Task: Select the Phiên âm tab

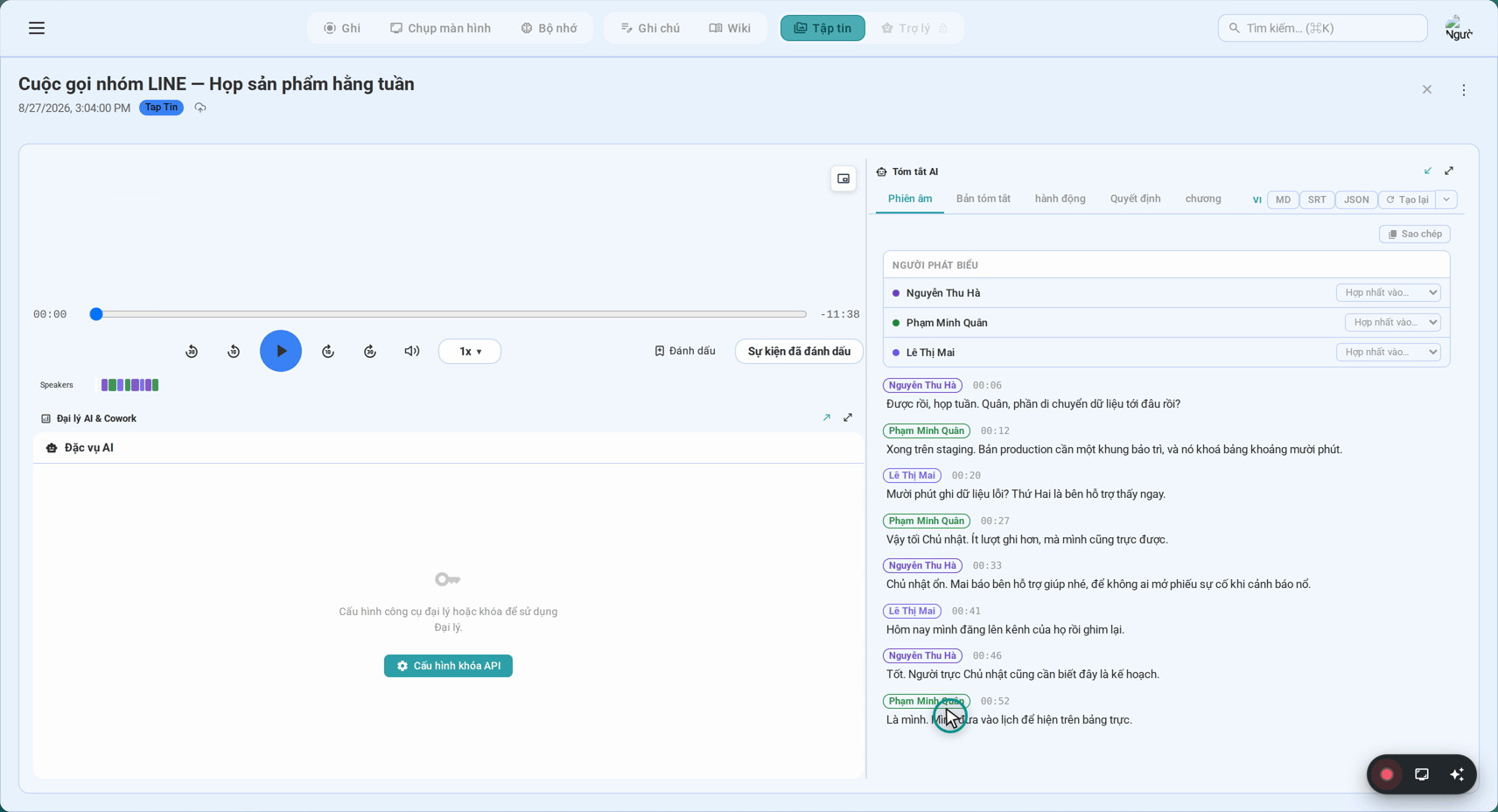Action: [910, 199]
